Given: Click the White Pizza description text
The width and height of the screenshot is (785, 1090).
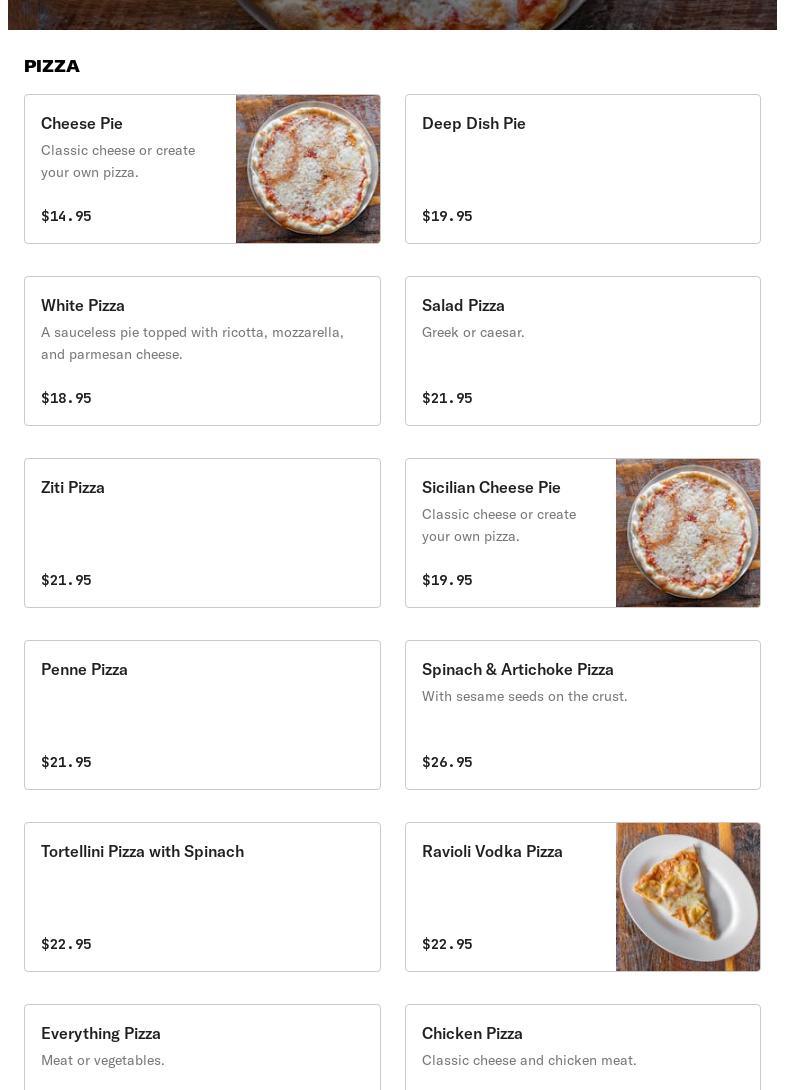Looking at the screenshot, I should [192, 343].
